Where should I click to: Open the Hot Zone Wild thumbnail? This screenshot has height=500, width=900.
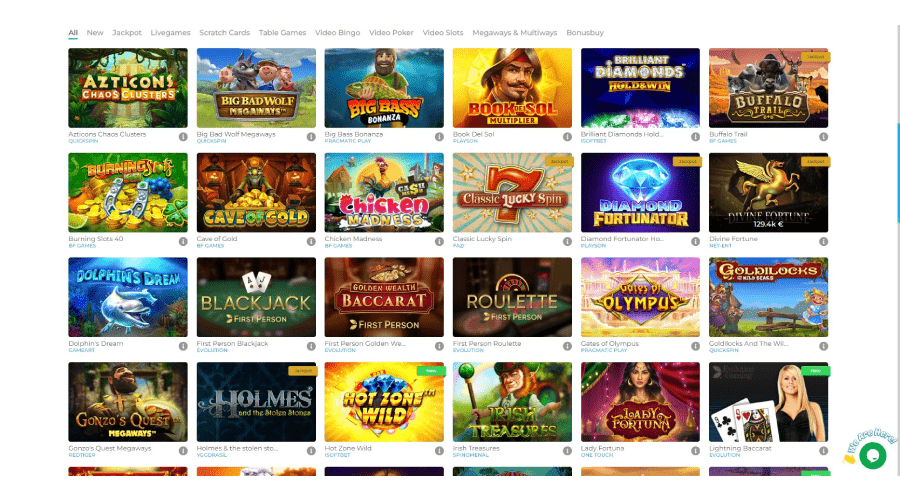[384, 402]
